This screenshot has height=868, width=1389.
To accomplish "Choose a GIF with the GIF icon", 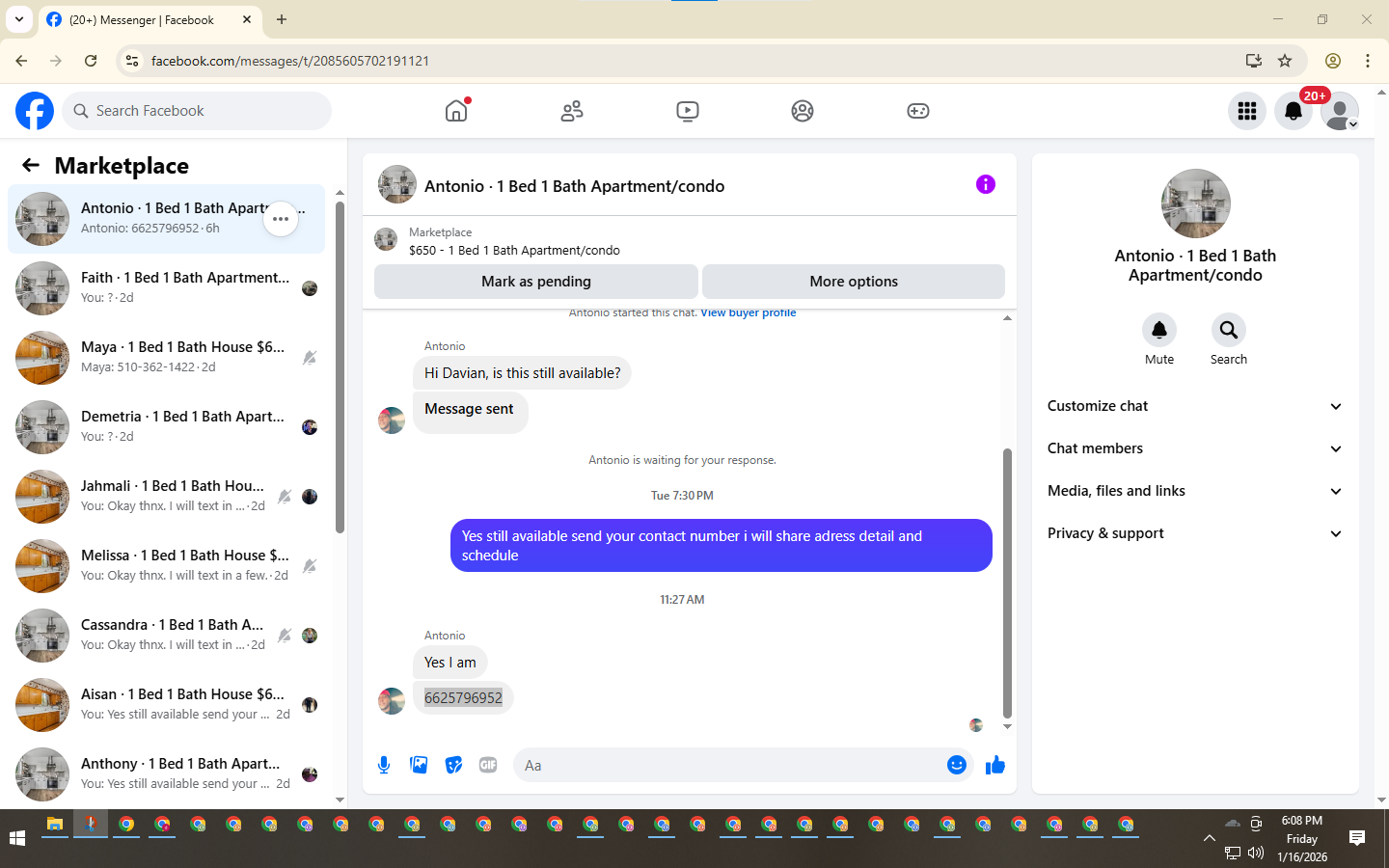I will coord(488,765).
